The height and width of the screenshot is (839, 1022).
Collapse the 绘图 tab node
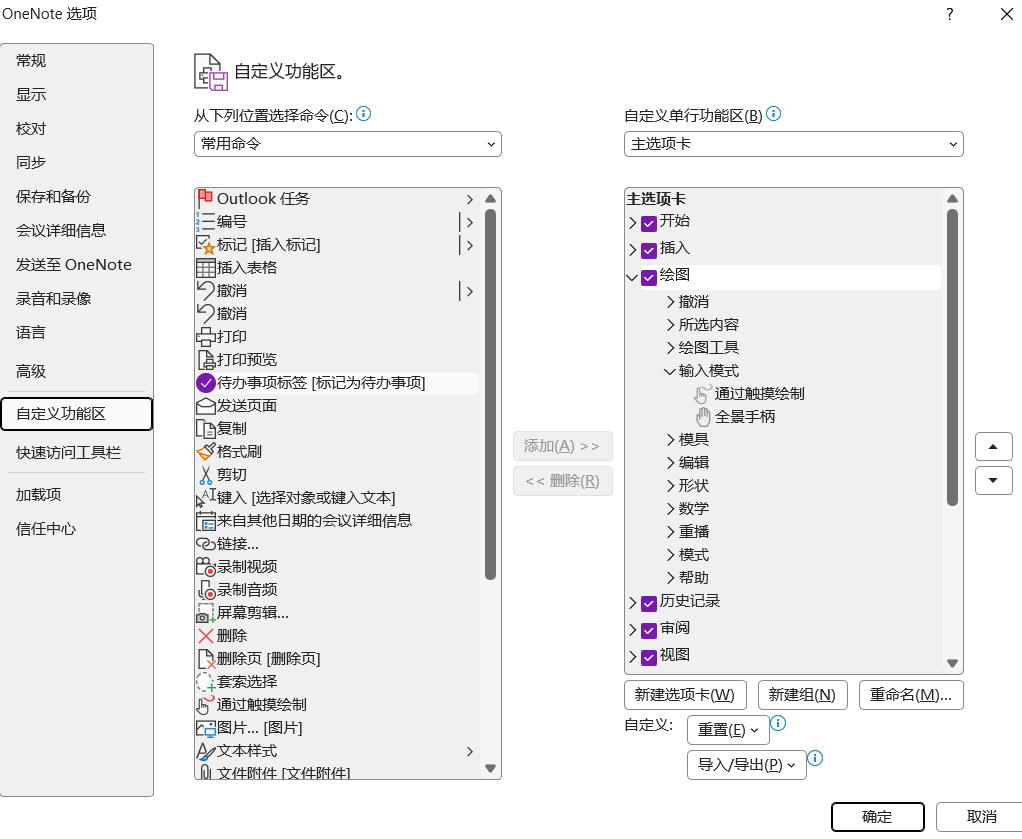click(632, 277)
